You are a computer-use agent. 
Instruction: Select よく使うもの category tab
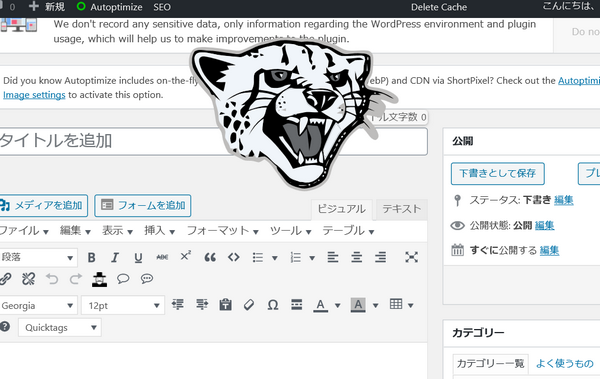564,363
